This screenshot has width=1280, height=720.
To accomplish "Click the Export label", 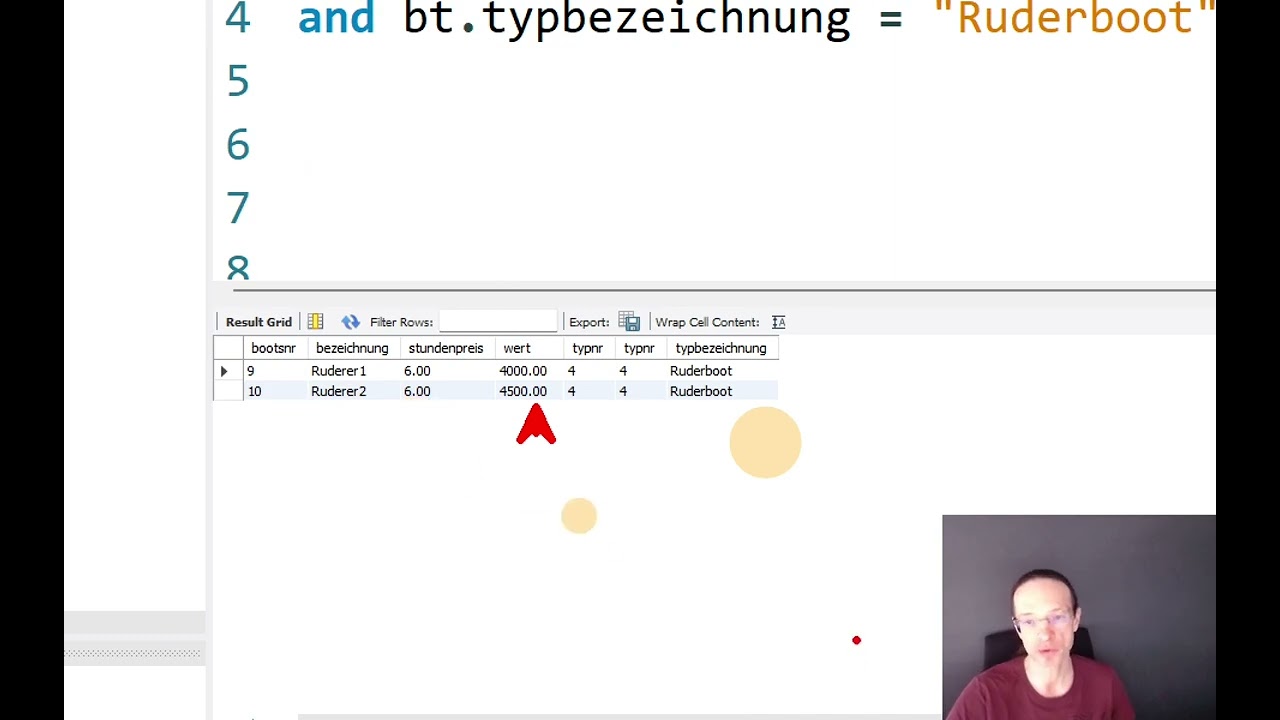I will 589,322.
